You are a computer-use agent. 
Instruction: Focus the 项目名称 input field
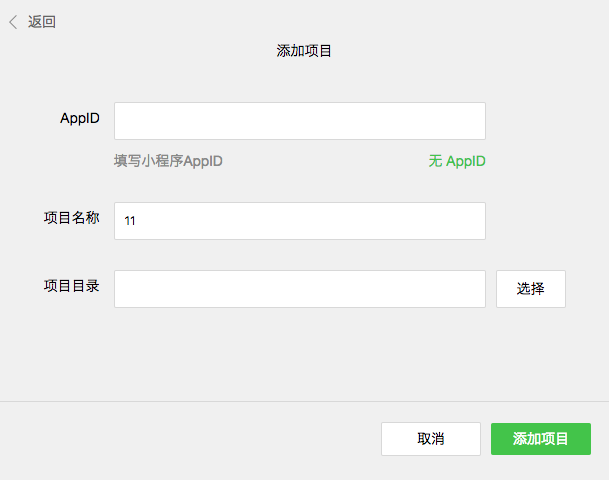click(299, 221)
